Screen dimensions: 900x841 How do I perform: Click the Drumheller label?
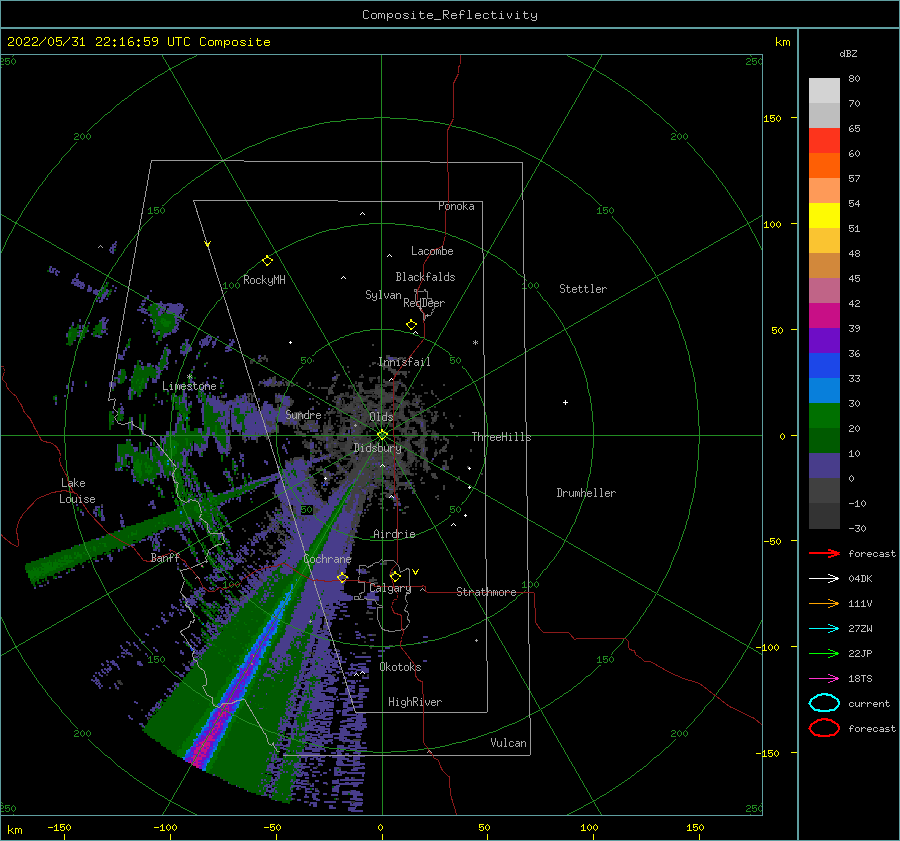(586, 493)
